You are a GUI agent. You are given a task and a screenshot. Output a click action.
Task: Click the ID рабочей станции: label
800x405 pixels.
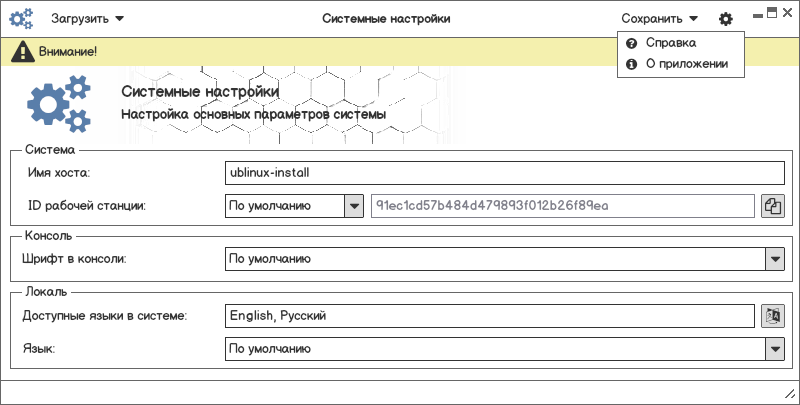pyautogui.click(x=87, y=206)
